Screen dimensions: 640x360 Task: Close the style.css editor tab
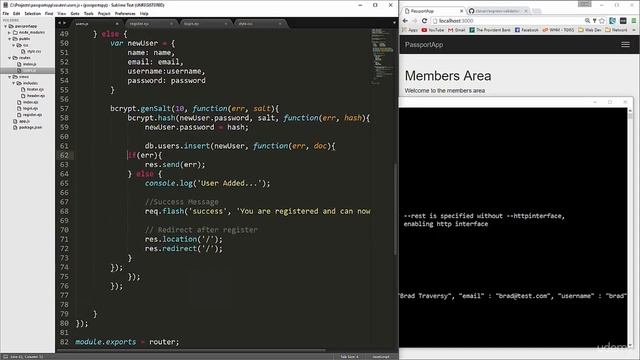pyautogui.click(x=280, y=24)
